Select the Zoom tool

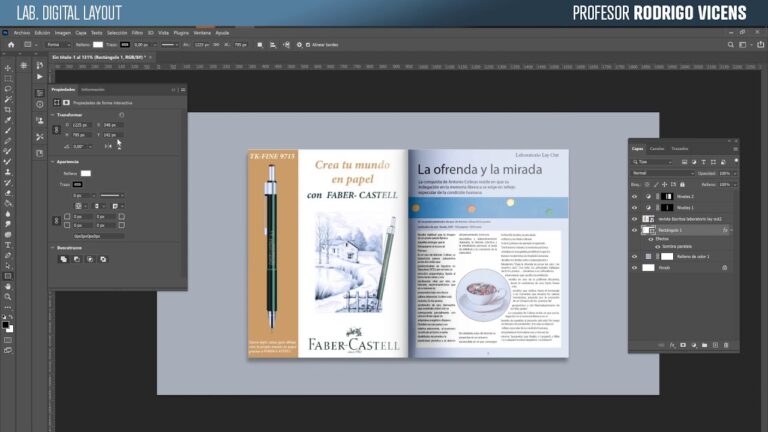point(8,297)
